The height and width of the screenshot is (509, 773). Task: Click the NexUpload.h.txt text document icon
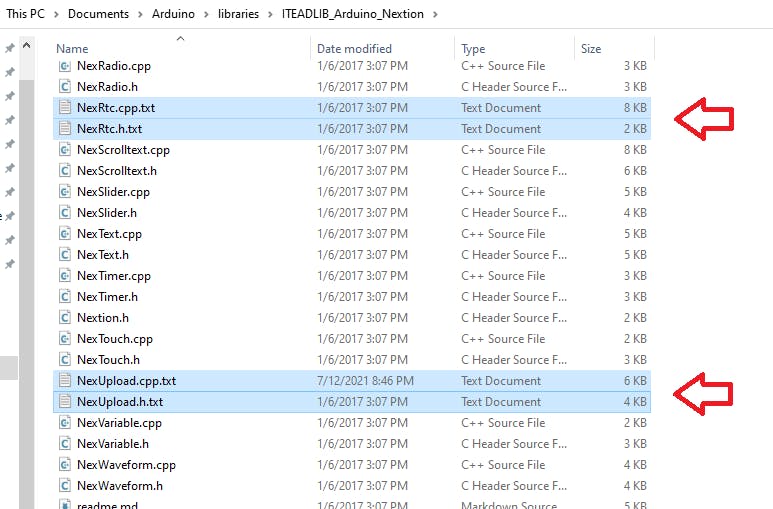[65, 401]
